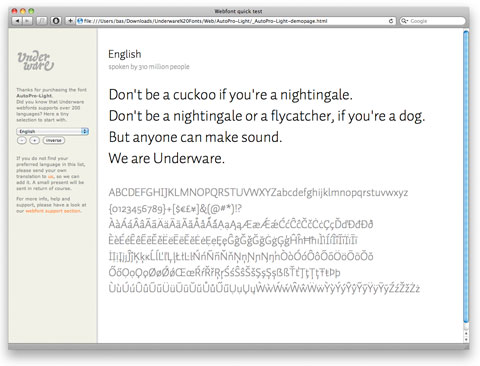480x366 pixels.
Task: Open the webfont support section link
Action: tap(53, 211)
